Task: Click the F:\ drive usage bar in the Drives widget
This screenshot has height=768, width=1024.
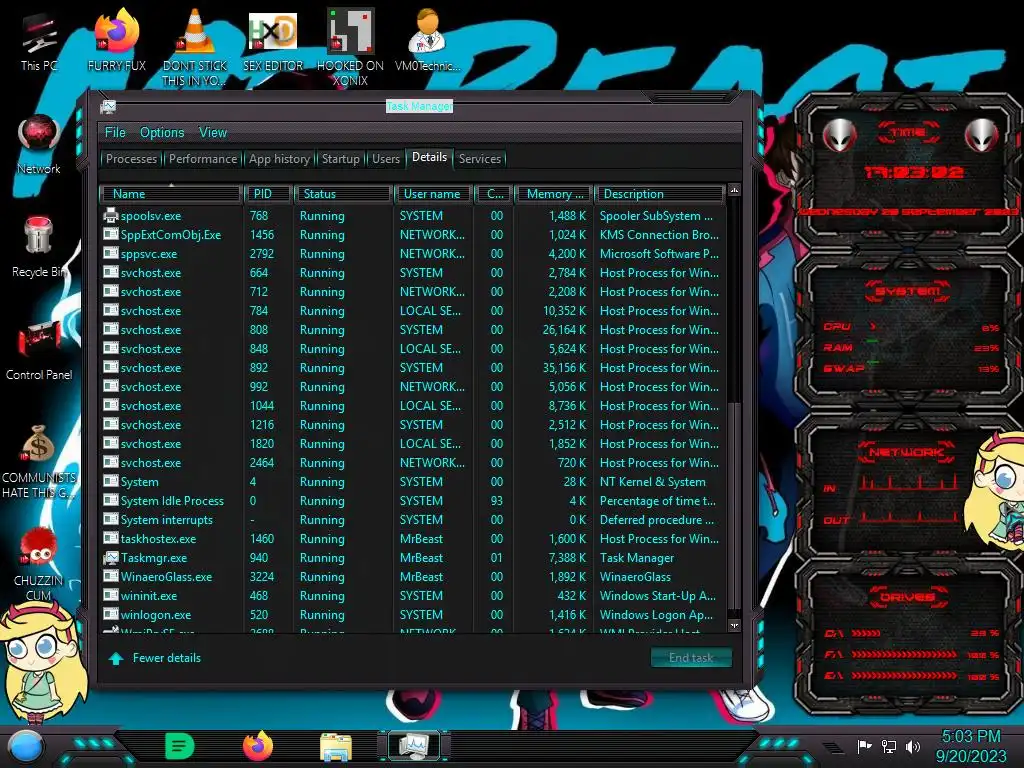Action: point(904,654)
